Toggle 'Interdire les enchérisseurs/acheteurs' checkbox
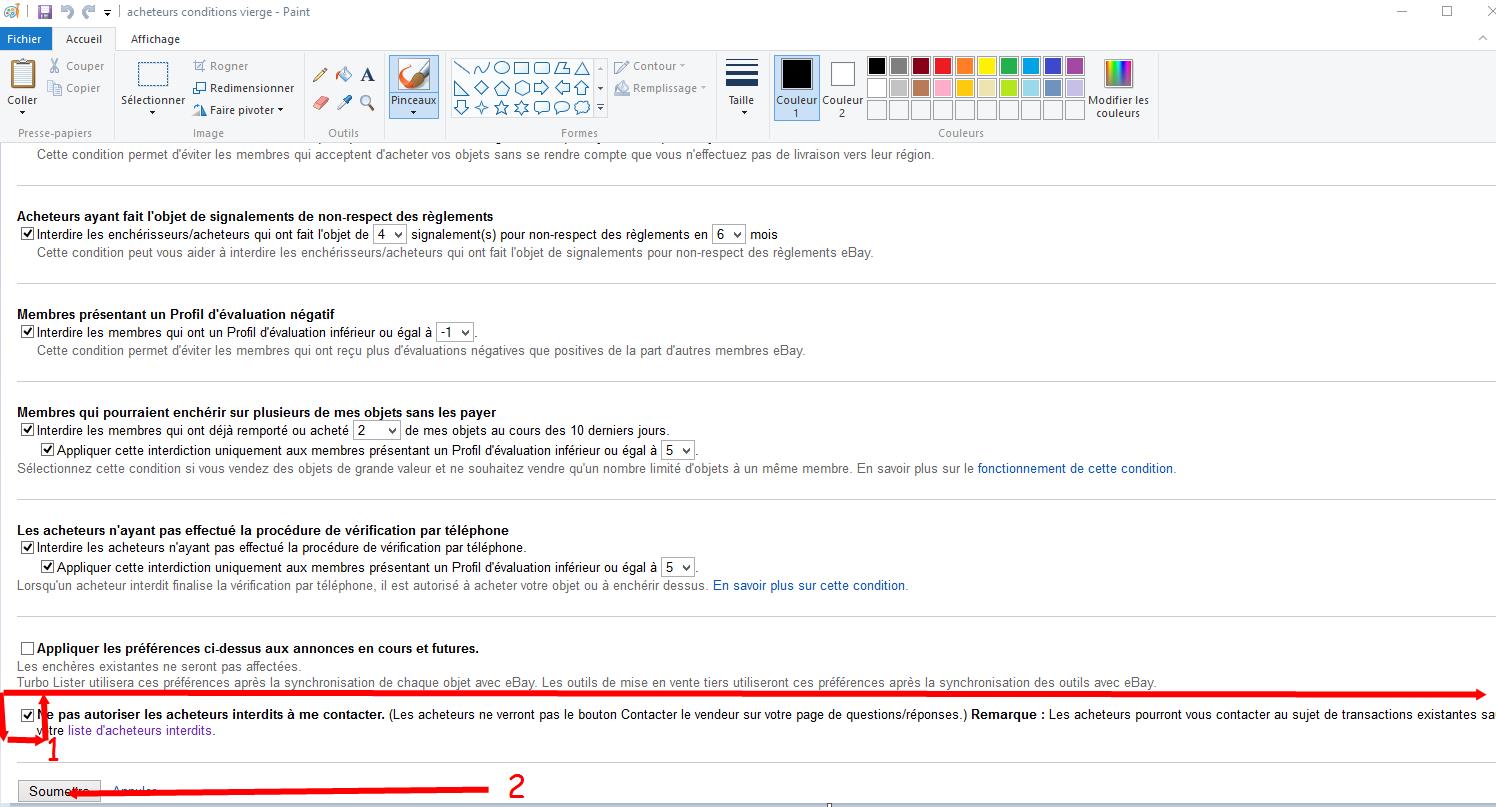This screenshot has height=807, width=1496. pos(27,234)
